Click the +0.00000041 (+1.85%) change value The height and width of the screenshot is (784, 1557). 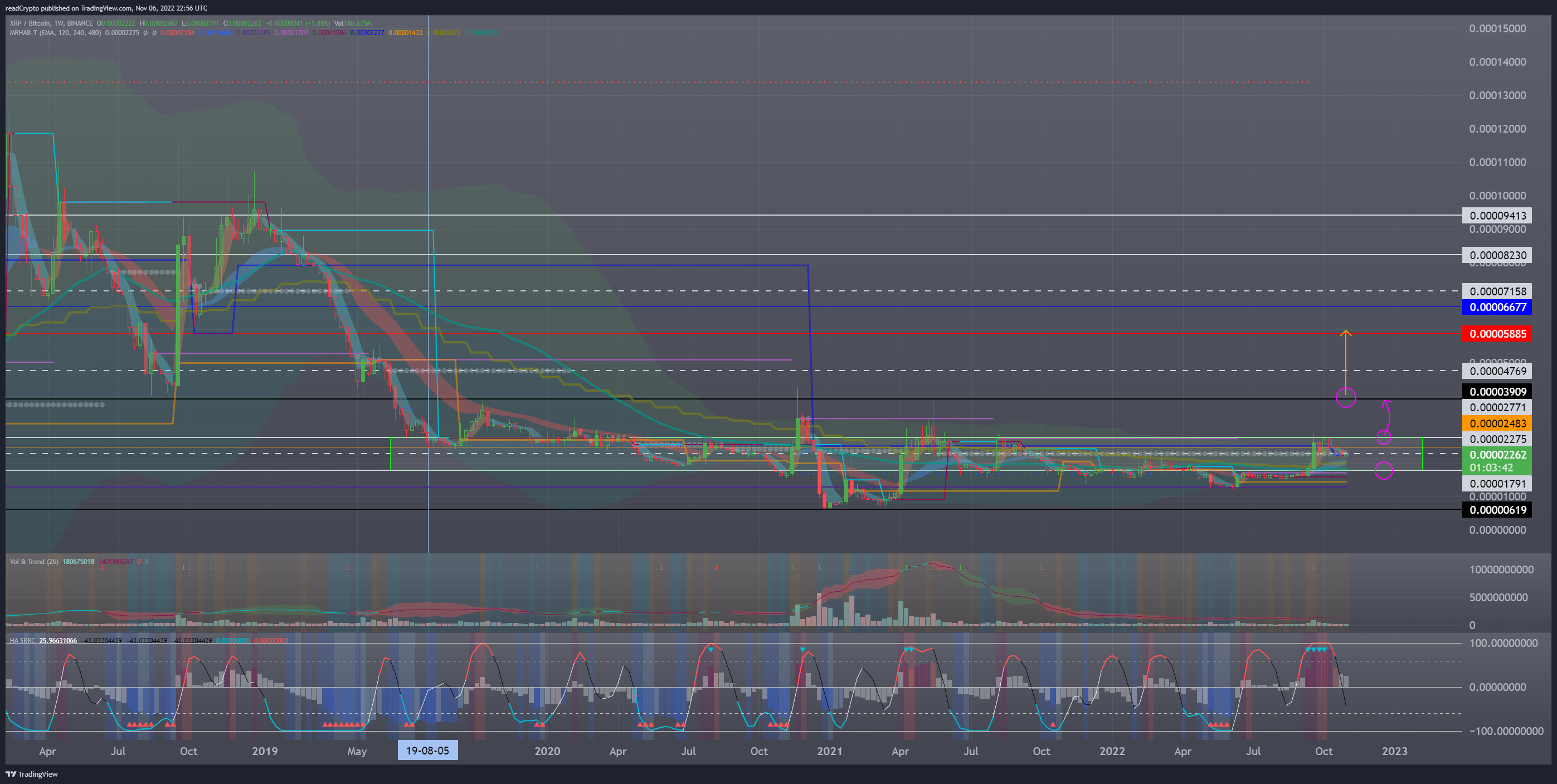[298, 23]
